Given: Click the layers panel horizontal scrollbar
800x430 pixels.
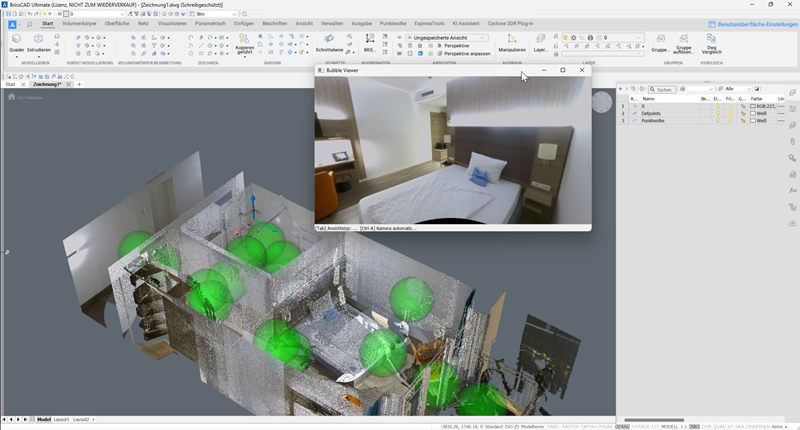Looking at the screenshot, I should (655, 420).
